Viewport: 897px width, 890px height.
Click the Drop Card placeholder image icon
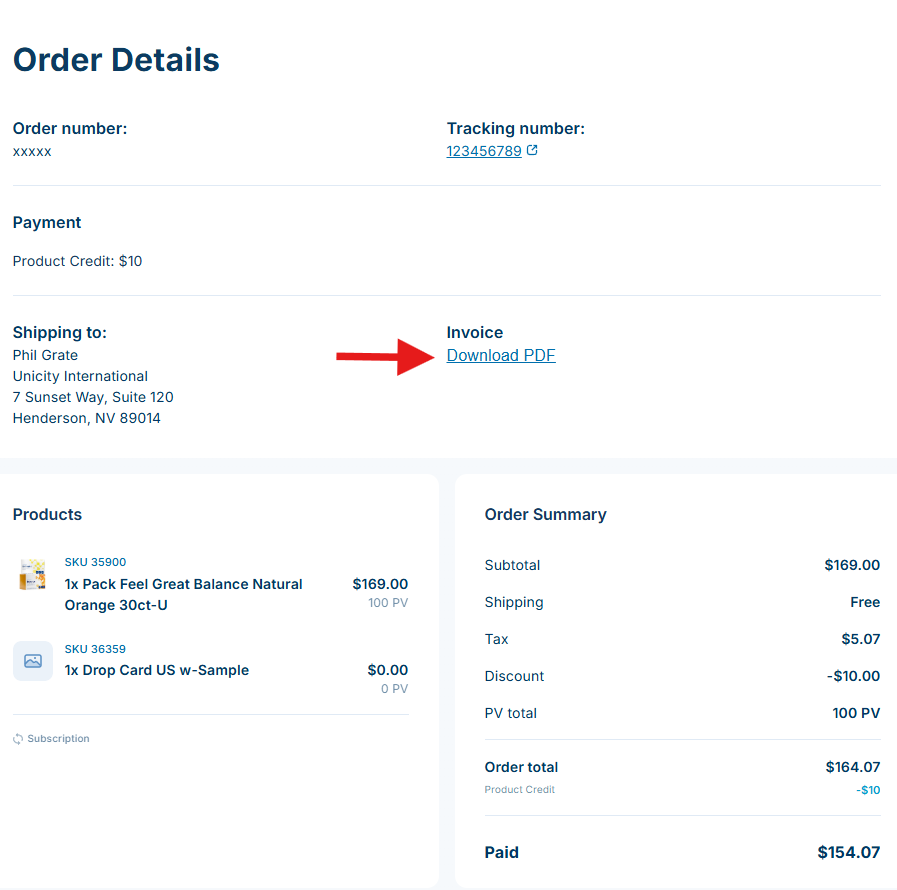(x=33, y=661)
